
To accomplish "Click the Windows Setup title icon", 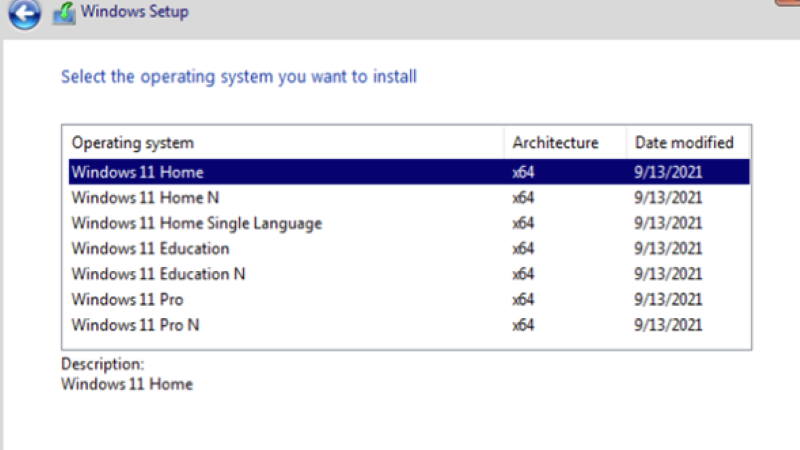I will tap(64, 13).
